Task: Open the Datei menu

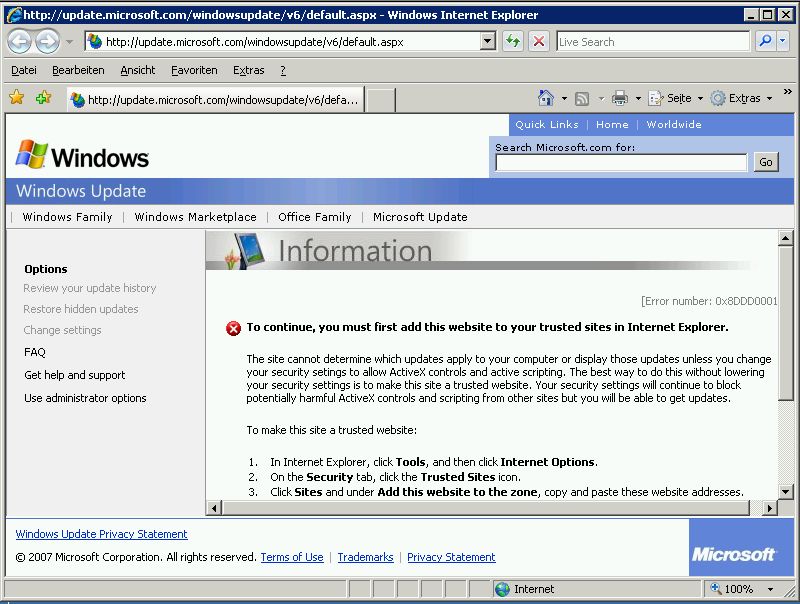Action: (24, 70)
